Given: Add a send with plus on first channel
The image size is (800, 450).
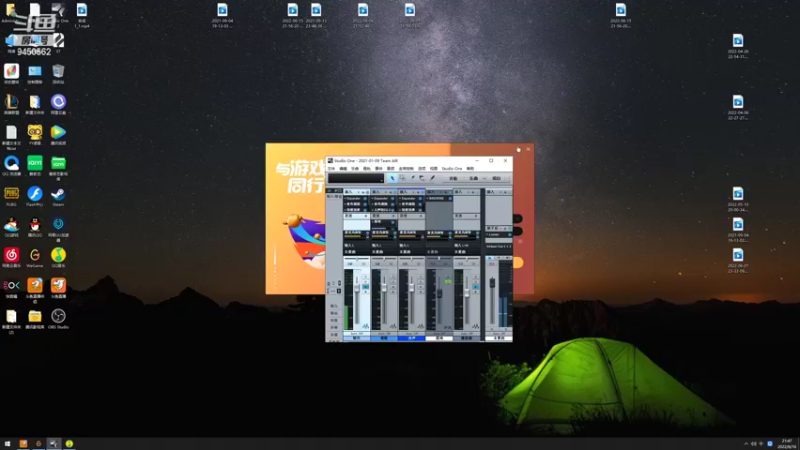Looking at the screenshot, I should [366, 216].
